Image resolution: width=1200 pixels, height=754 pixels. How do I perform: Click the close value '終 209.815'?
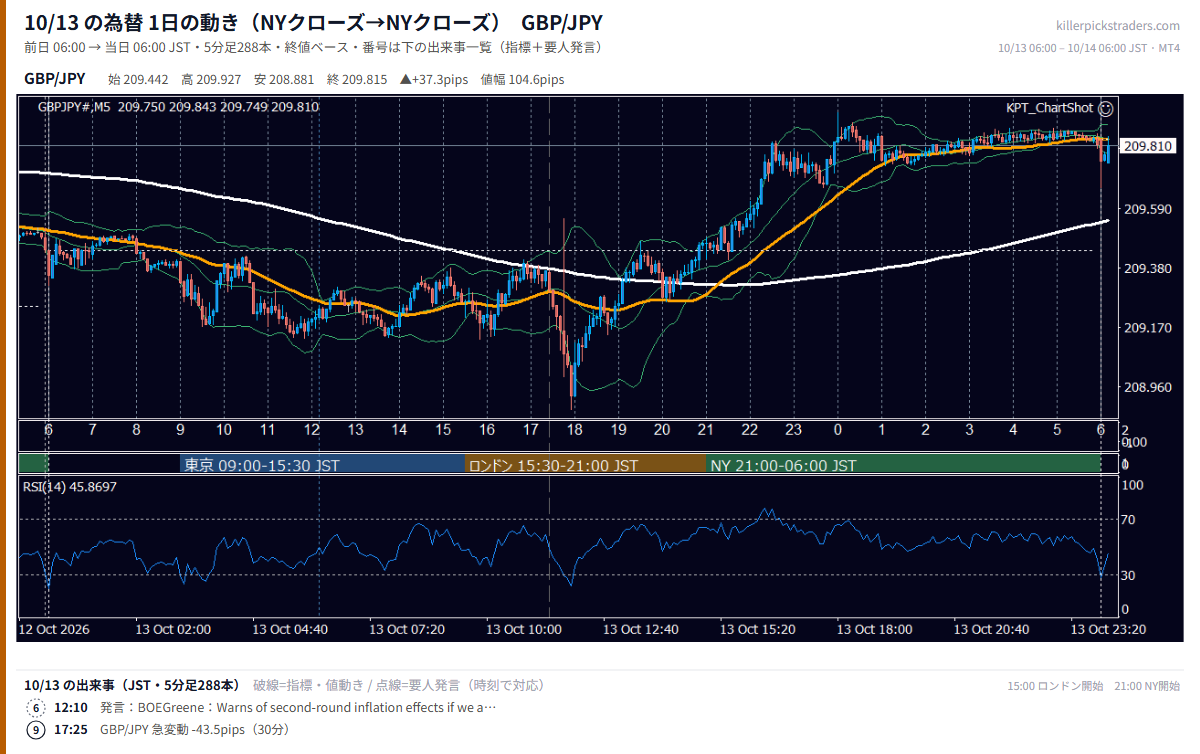coord(357,80)
